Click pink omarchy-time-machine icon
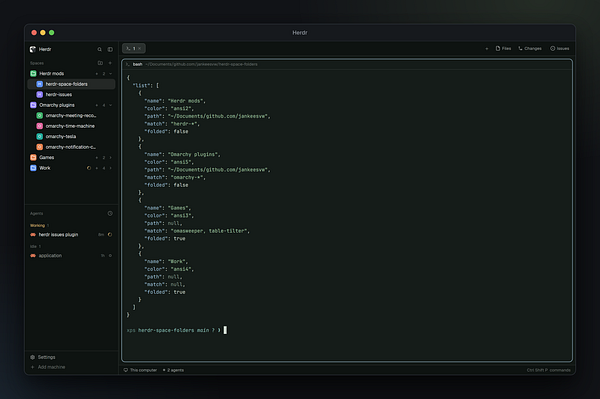Screen dimensions: 600x399 coord(39,126)
